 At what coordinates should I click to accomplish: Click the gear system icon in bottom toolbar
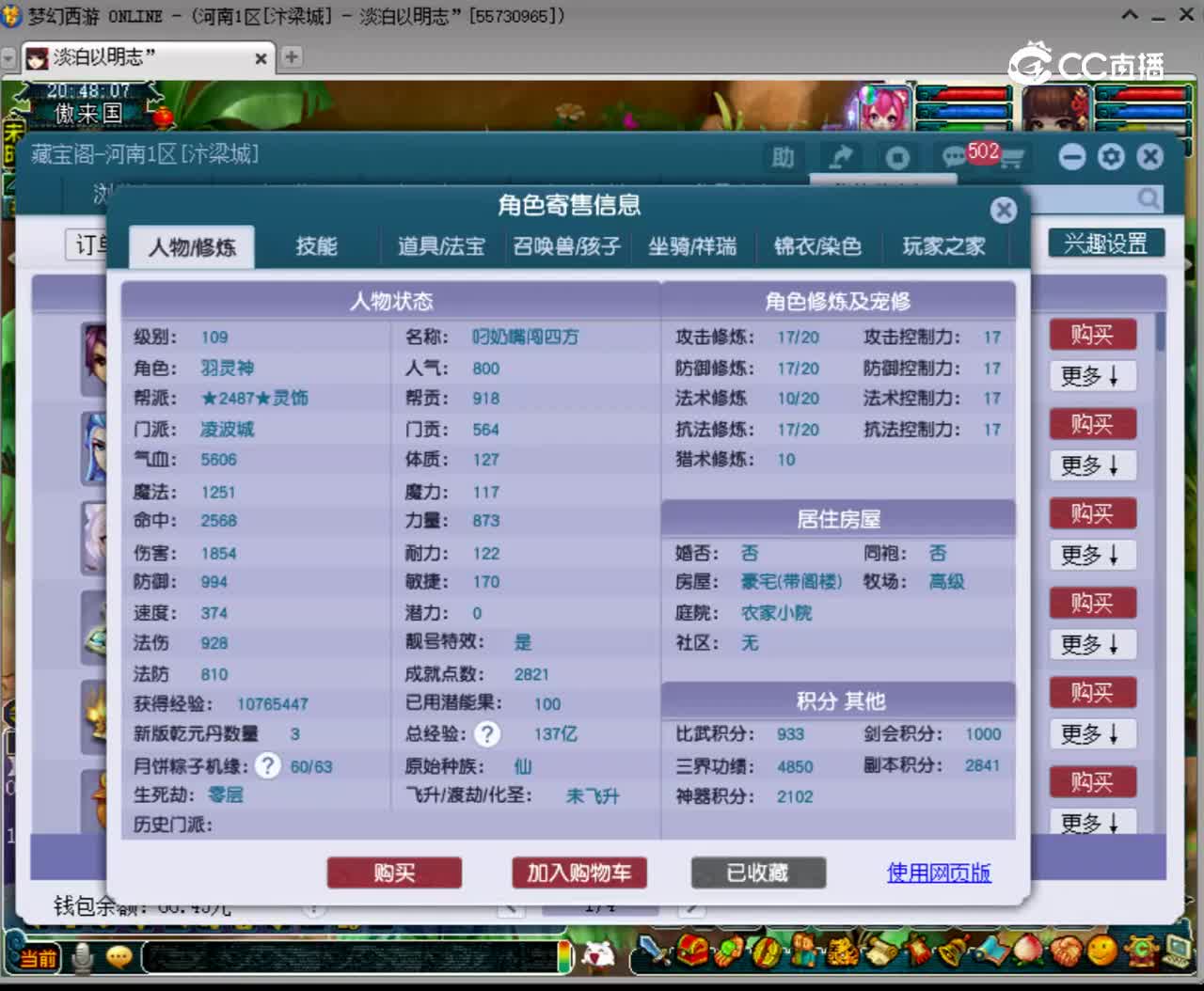[1141, 952]
